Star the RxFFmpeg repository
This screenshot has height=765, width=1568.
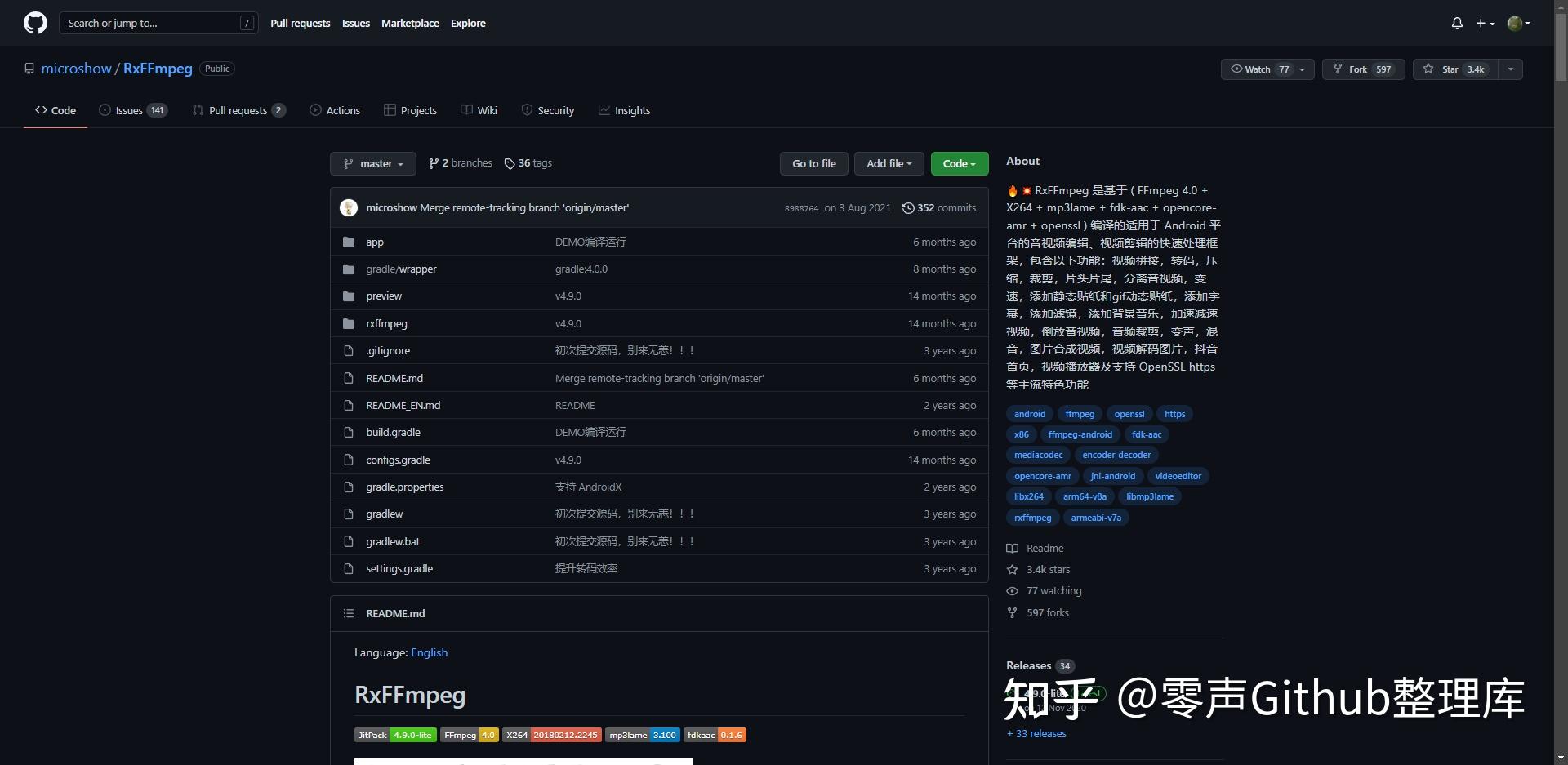click(x=1454, y=69)
